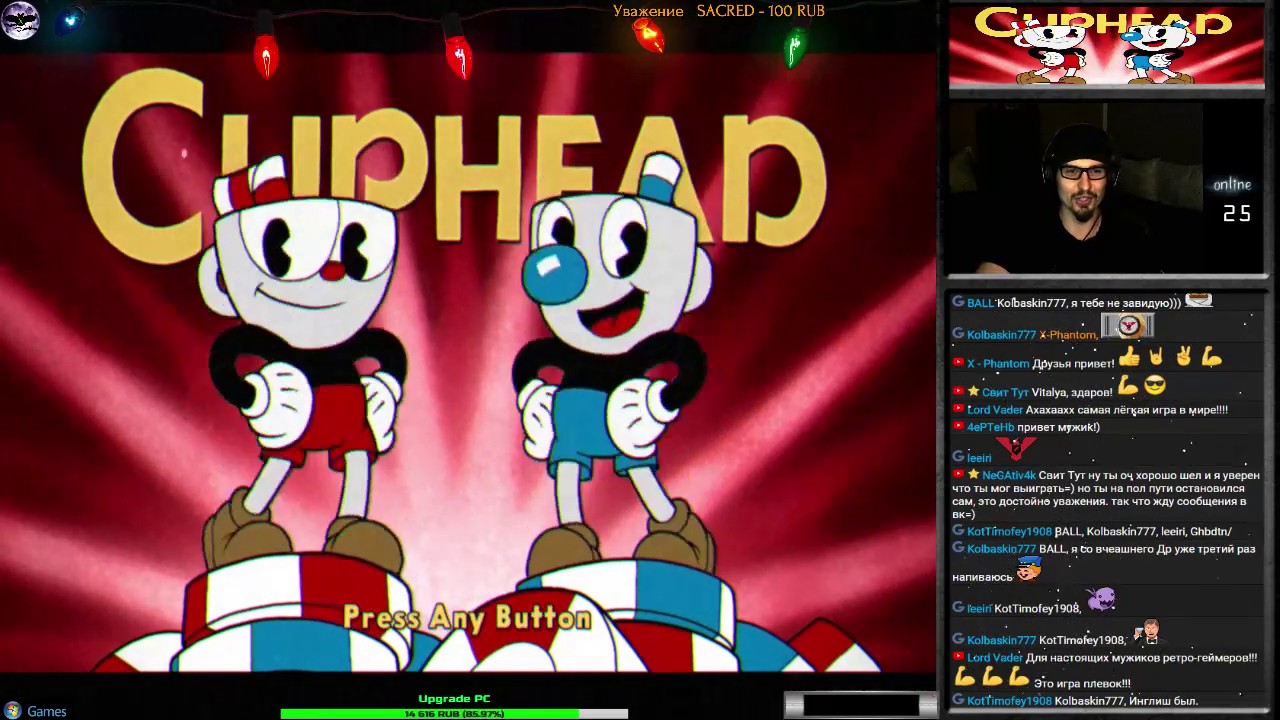Open username 4ePTeHb in the chat
Screen dimensions: 1280x720
tap(990, 428)
